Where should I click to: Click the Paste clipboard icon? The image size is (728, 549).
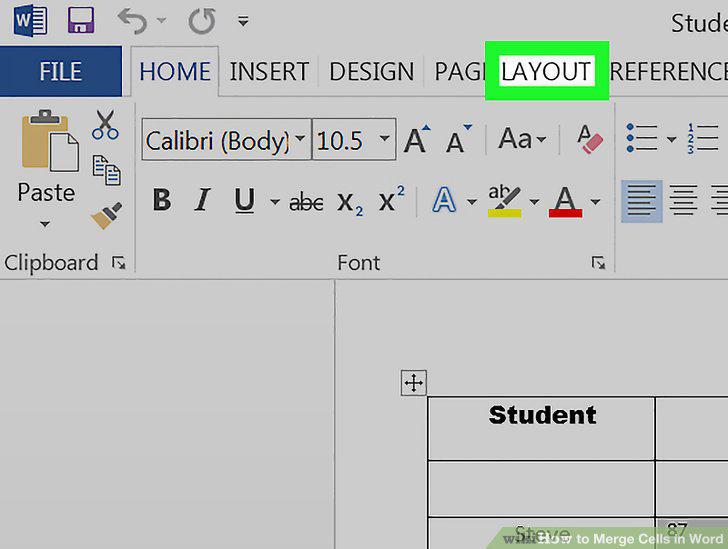(49, 140)
